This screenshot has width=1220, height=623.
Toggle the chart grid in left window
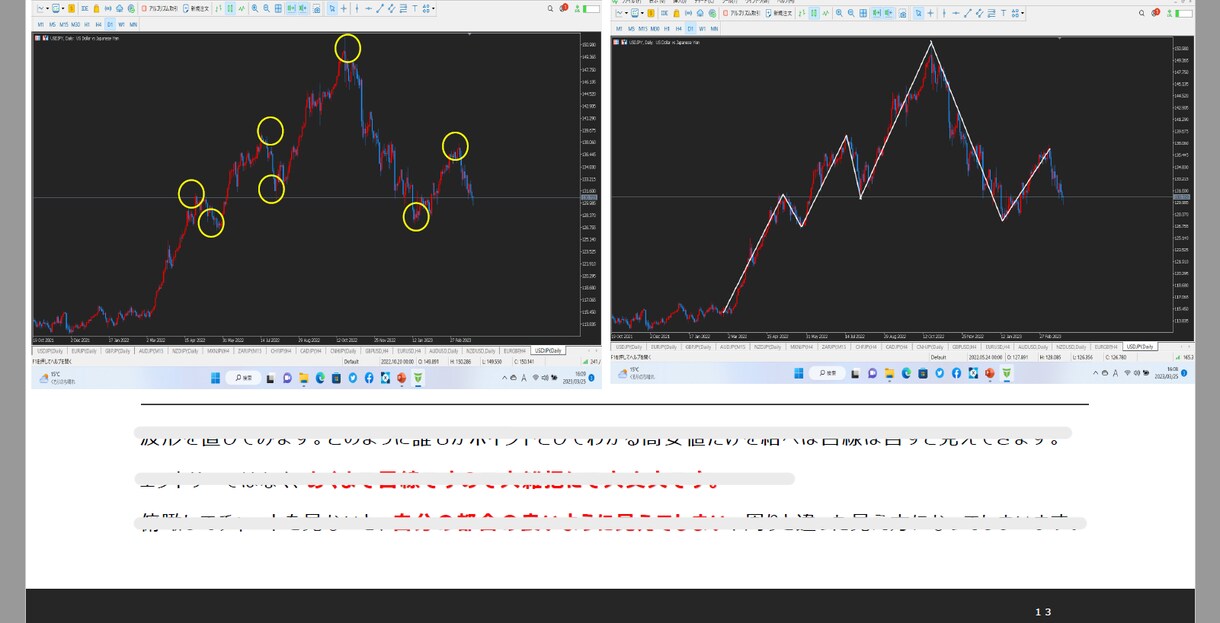(x=279, y=9)
